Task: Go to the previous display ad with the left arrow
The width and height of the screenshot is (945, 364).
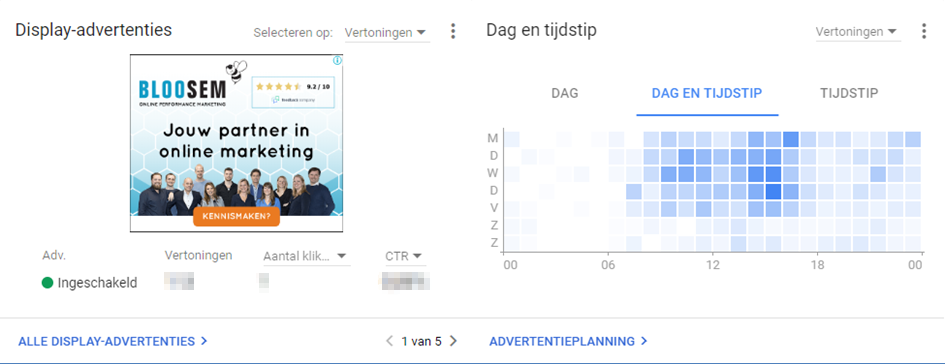Action: point(389,341)
